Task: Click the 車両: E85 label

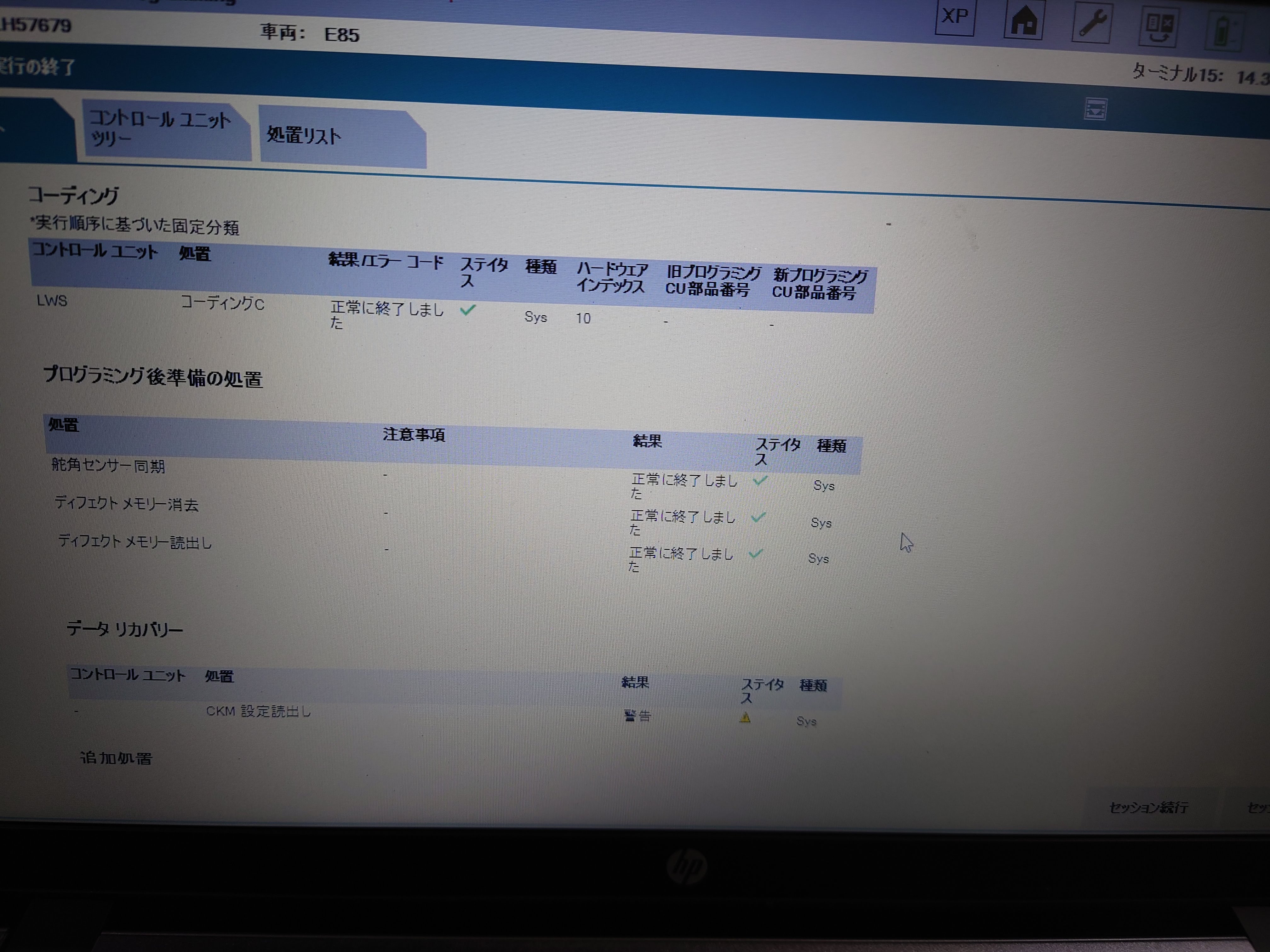Action: (x=310, y=33)
